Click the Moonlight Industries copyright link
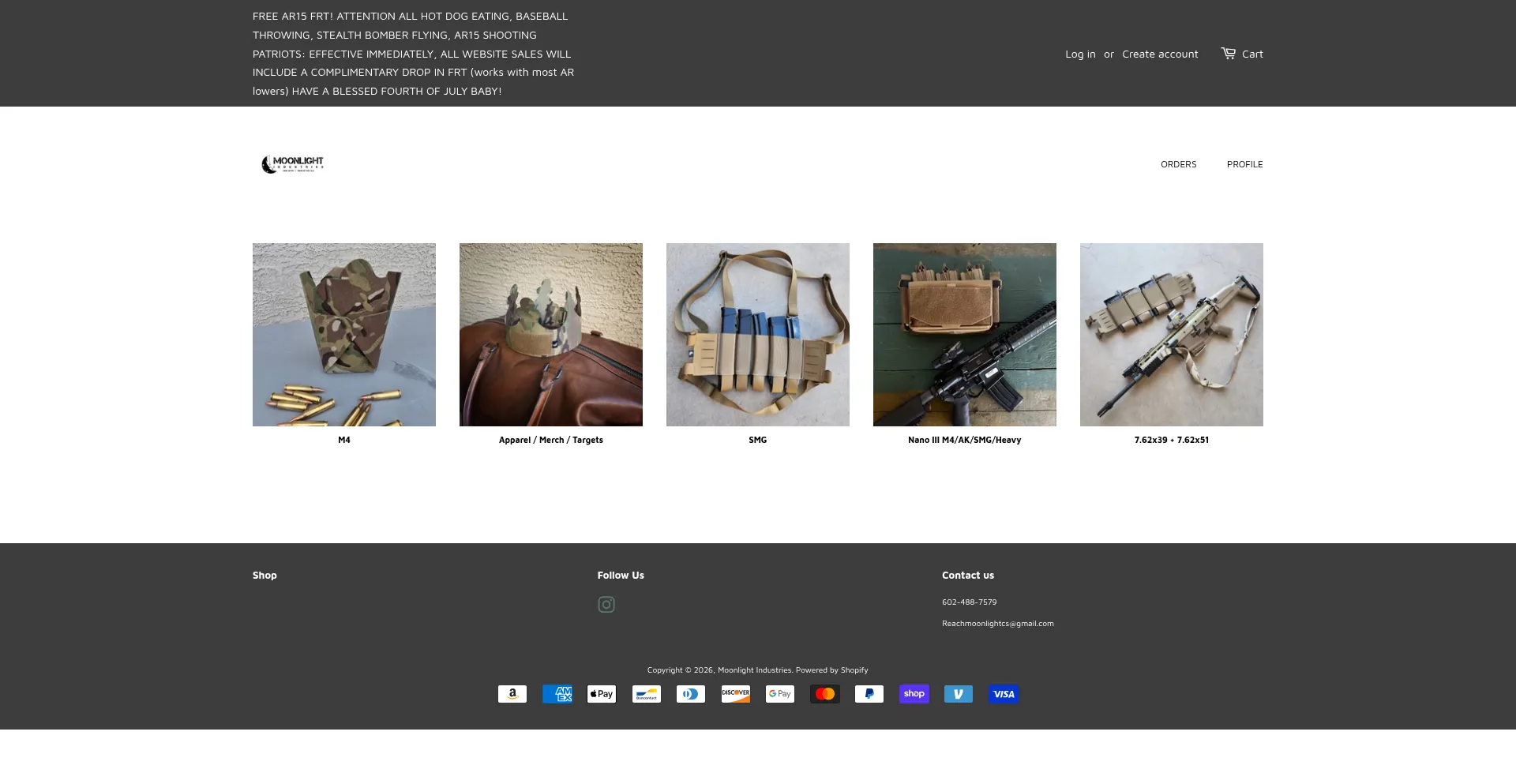1516x784 pixels. click(754, 670)
